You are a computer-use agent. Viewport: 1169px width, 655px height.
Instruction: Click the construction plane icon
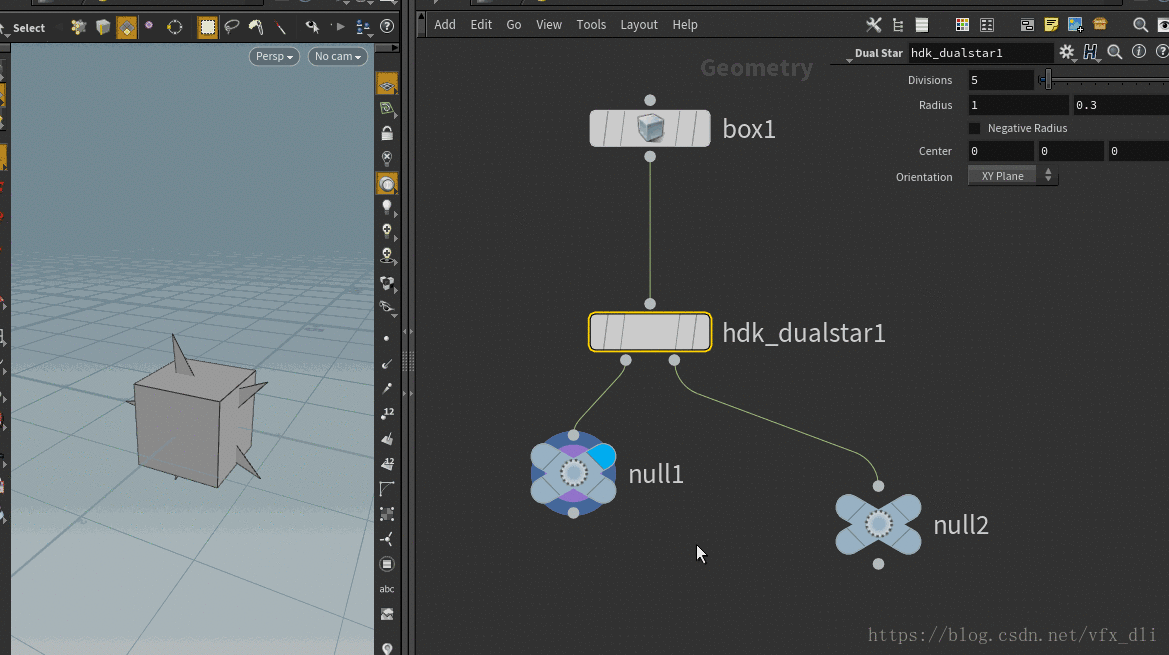point(387,109)
